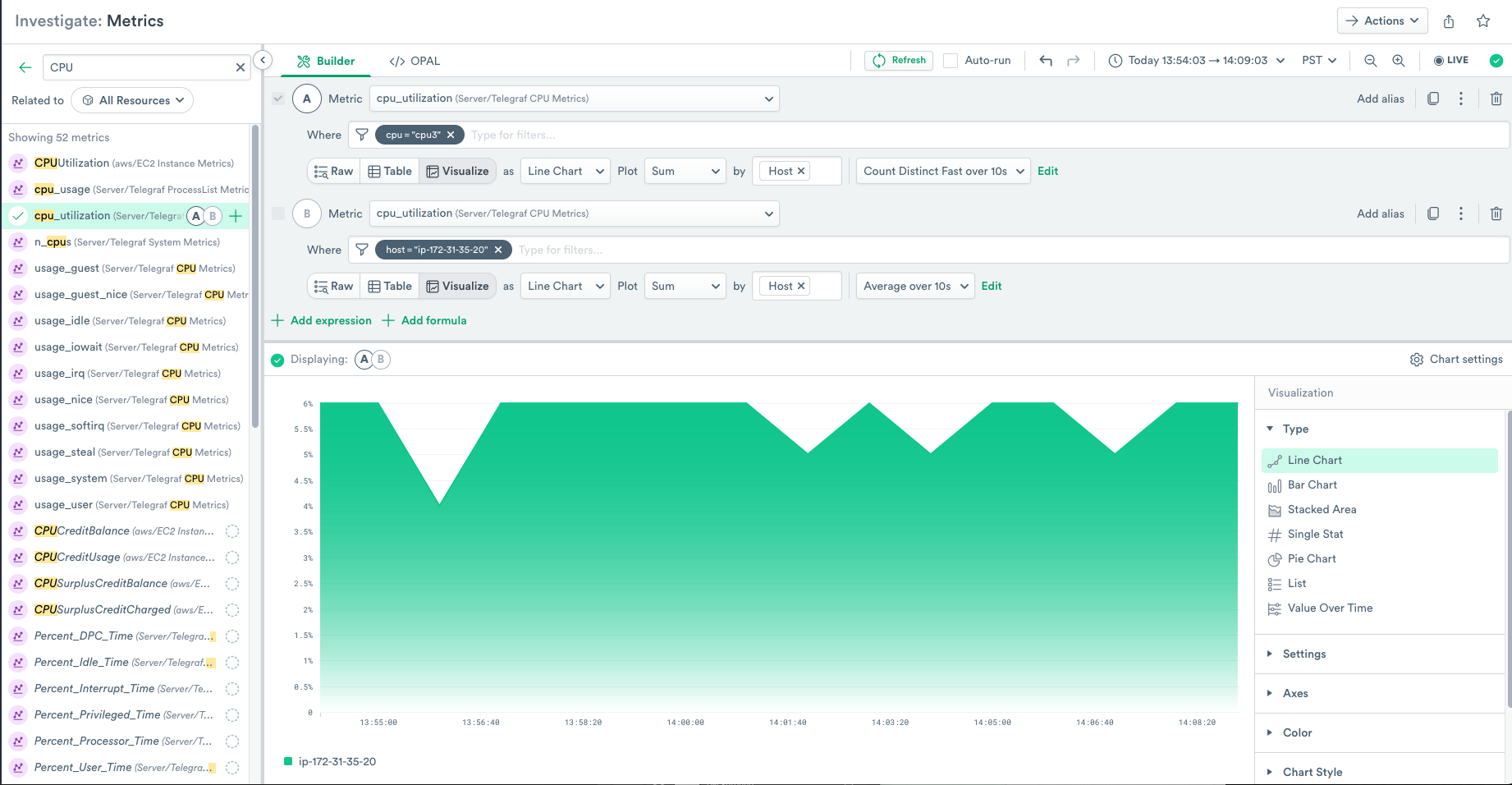Switch expression A to Raw view
The height and width of the screenshot is (785, 1512).
click(x=334, y=171)
